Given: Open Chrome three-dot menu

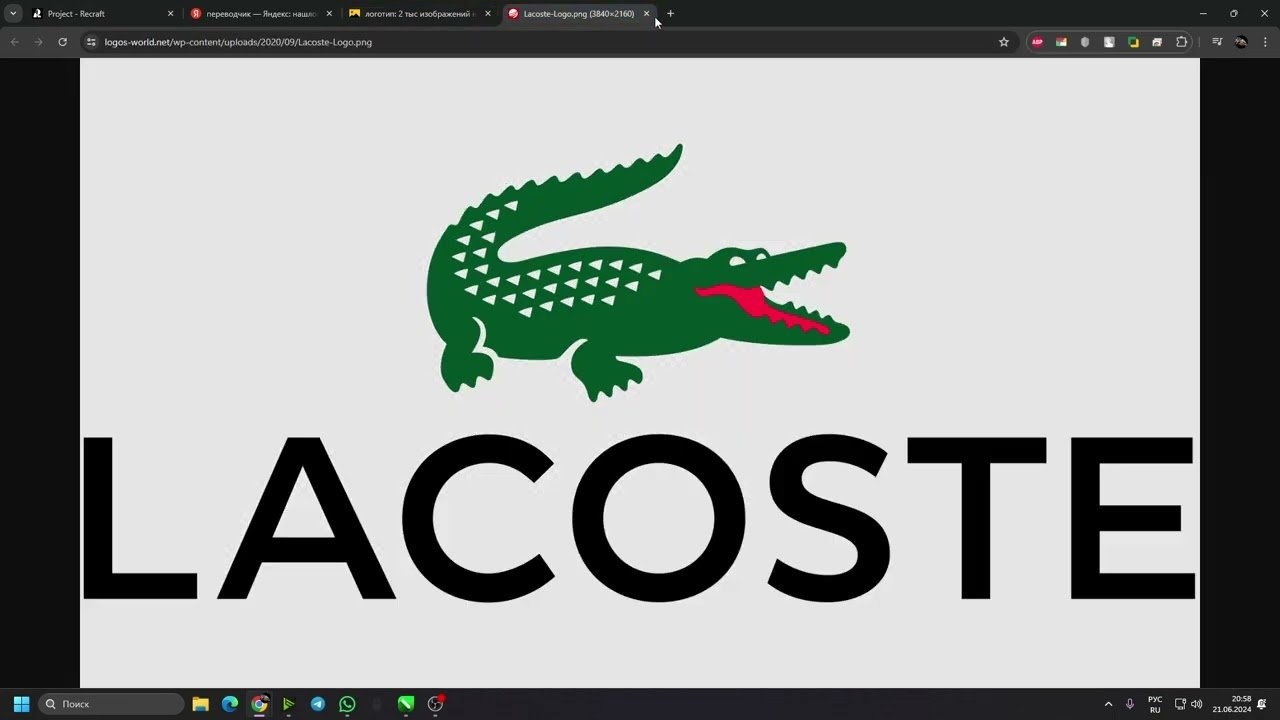Looking at the screenshot, I should tap(1265, 42).
